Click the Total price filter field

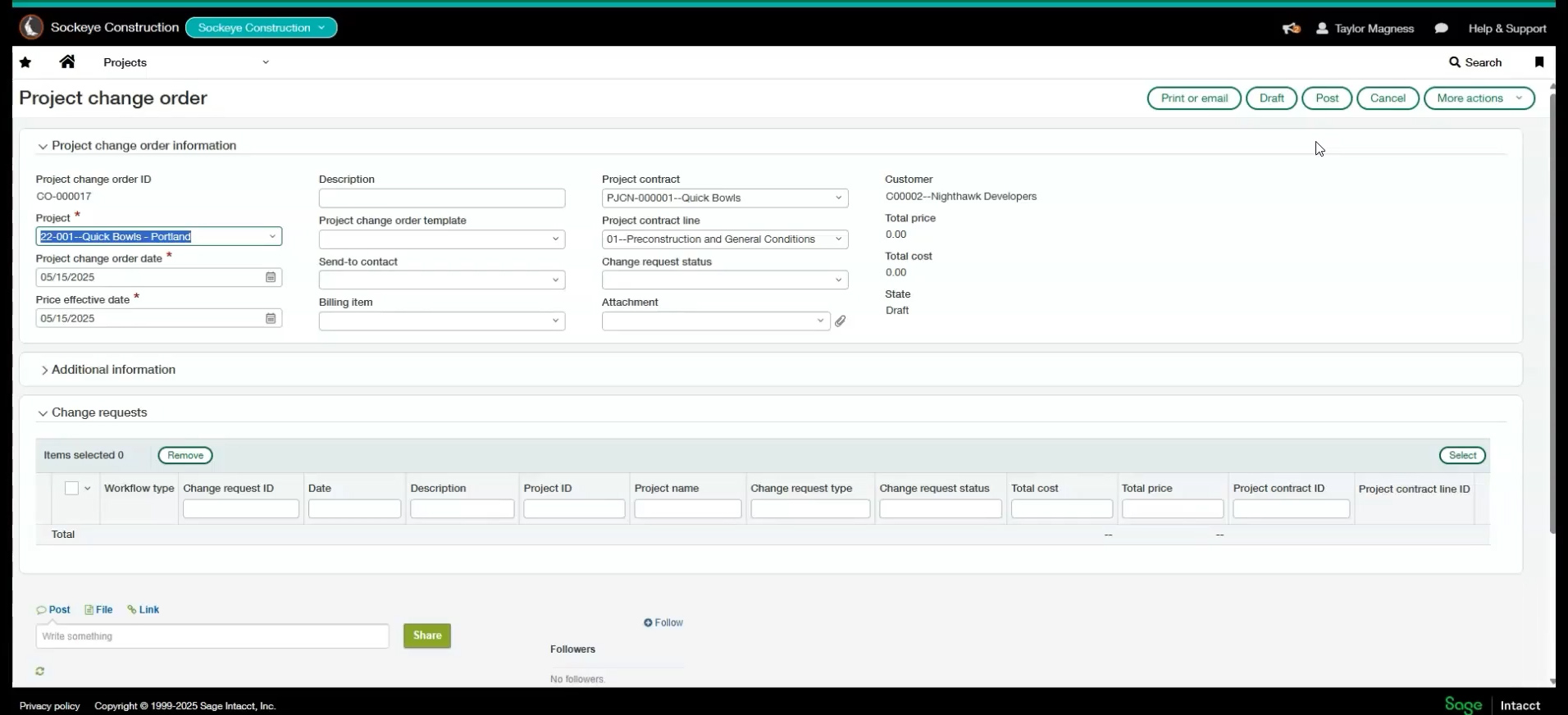(1173, 509)
